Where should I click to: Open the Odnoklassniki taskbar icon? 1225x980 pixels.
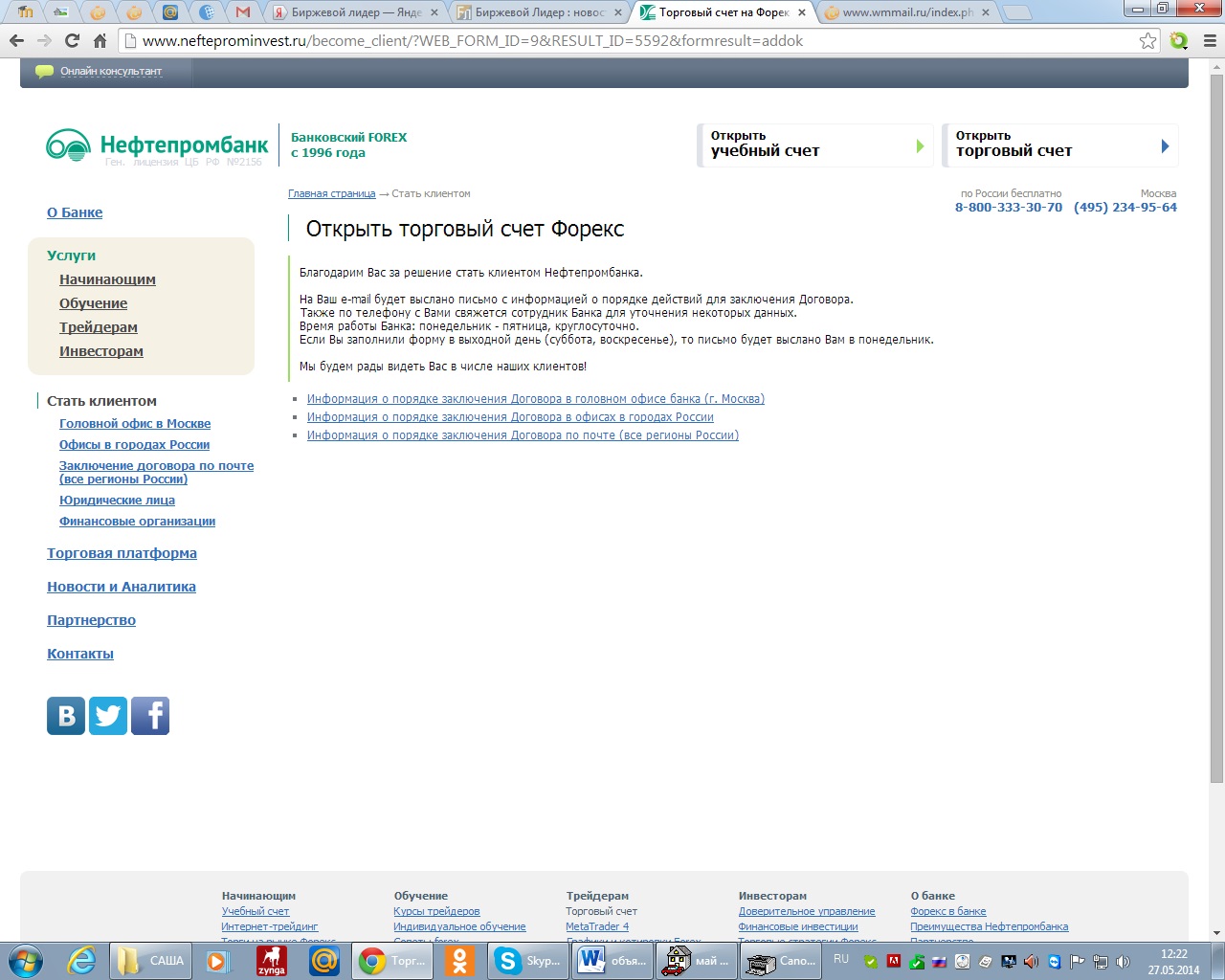pos(459,961)
